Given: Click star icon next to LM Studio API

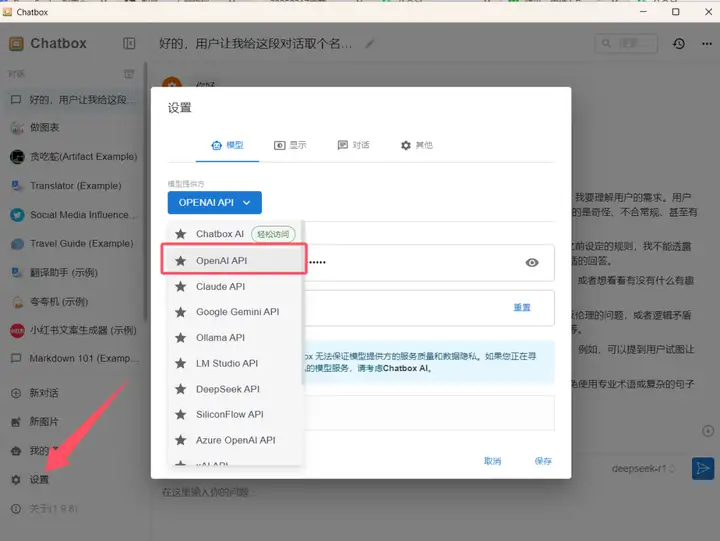Looking at the screenshot, I should [x=181, y=364].
